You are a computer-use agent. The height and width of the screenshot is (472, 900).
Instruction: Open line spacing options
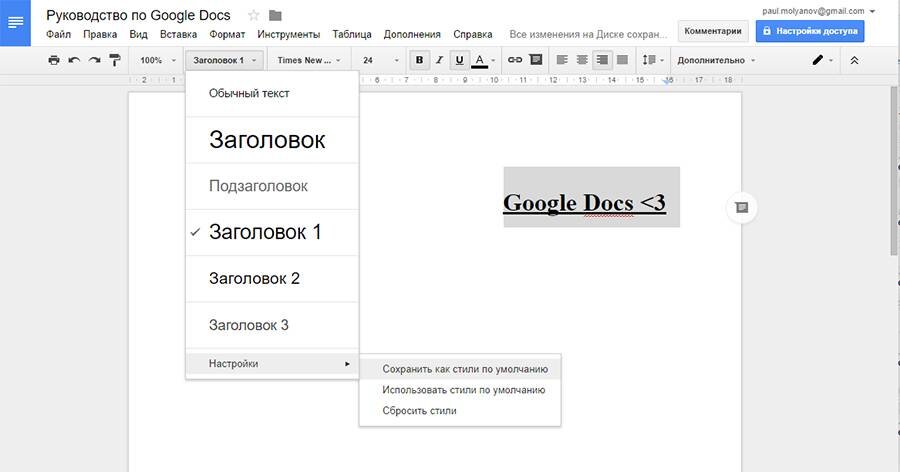pyautogui.click(x=653, y=60)
